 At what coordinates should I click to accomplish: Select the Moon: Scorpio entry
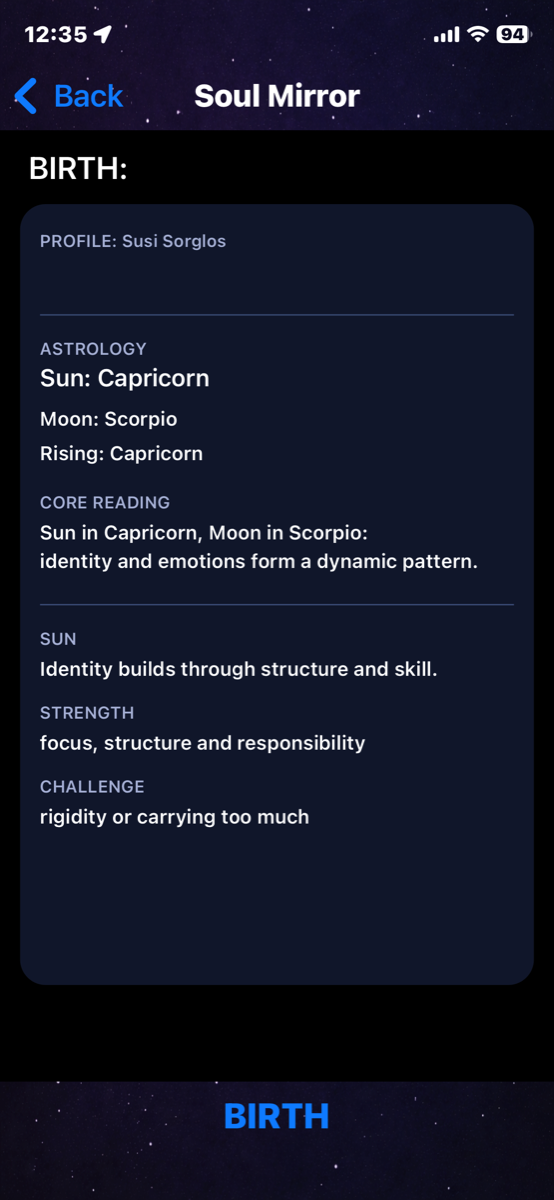(109, 419)
